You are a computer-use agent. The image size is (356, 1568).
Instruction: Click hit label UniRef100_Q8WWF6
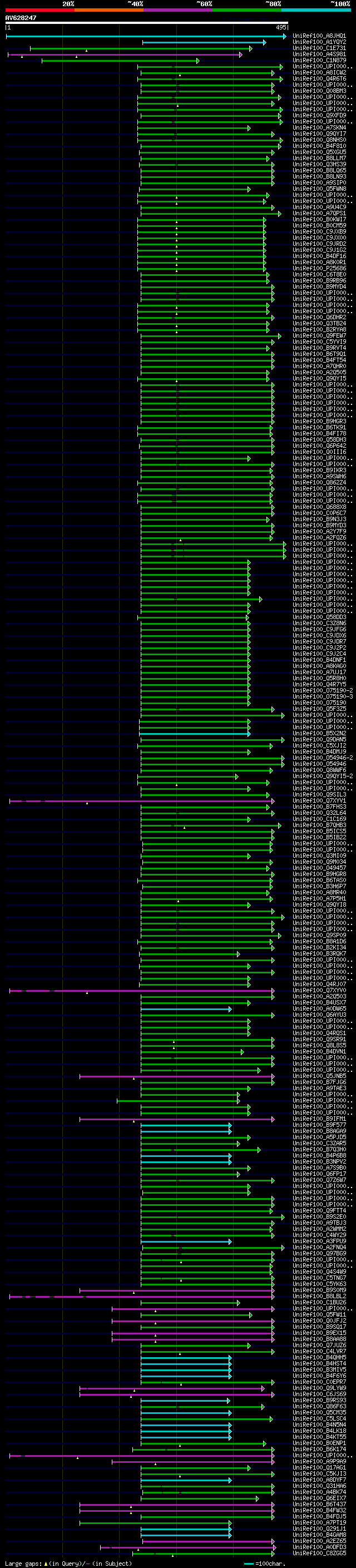tap(319, 770)
